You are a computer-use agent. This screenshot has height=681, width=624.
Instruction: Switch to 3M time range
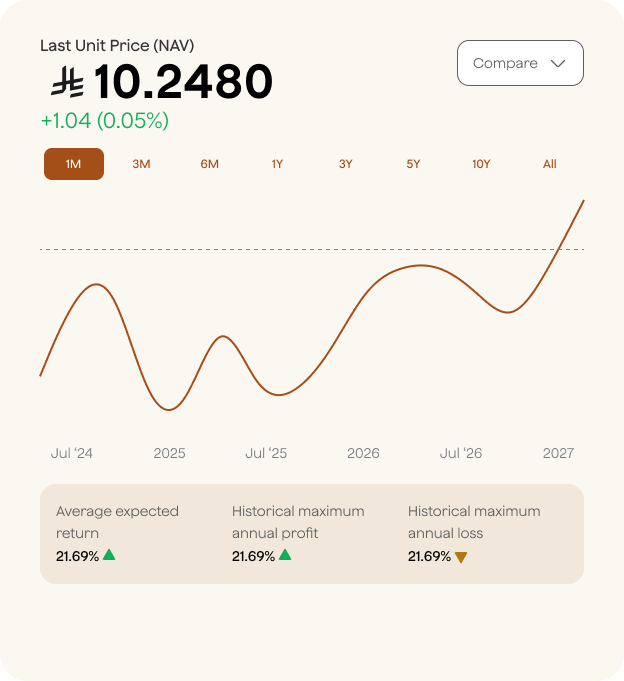point(141,164)
